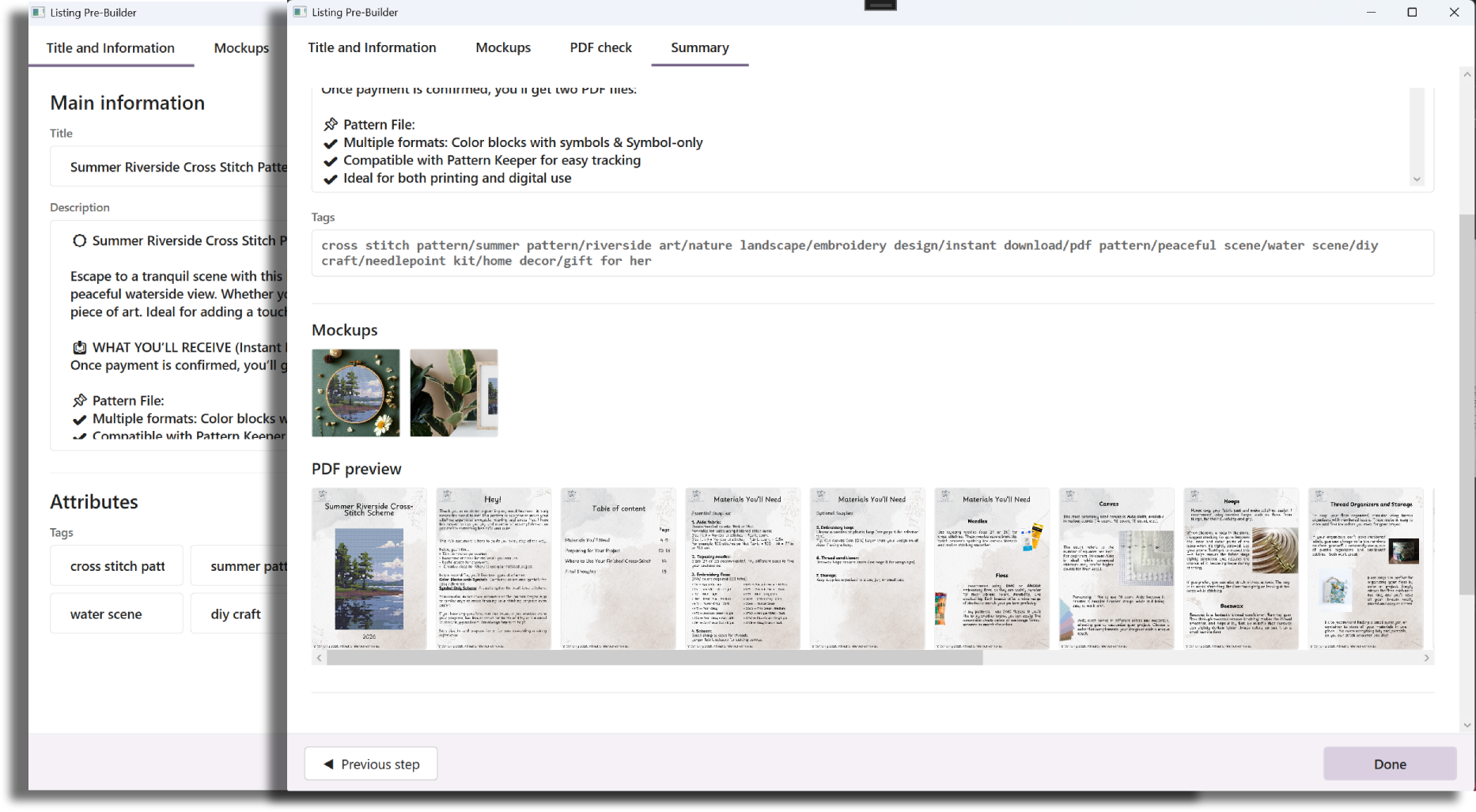Click the main page scroll-up arrow

(x=1467, y=74)
